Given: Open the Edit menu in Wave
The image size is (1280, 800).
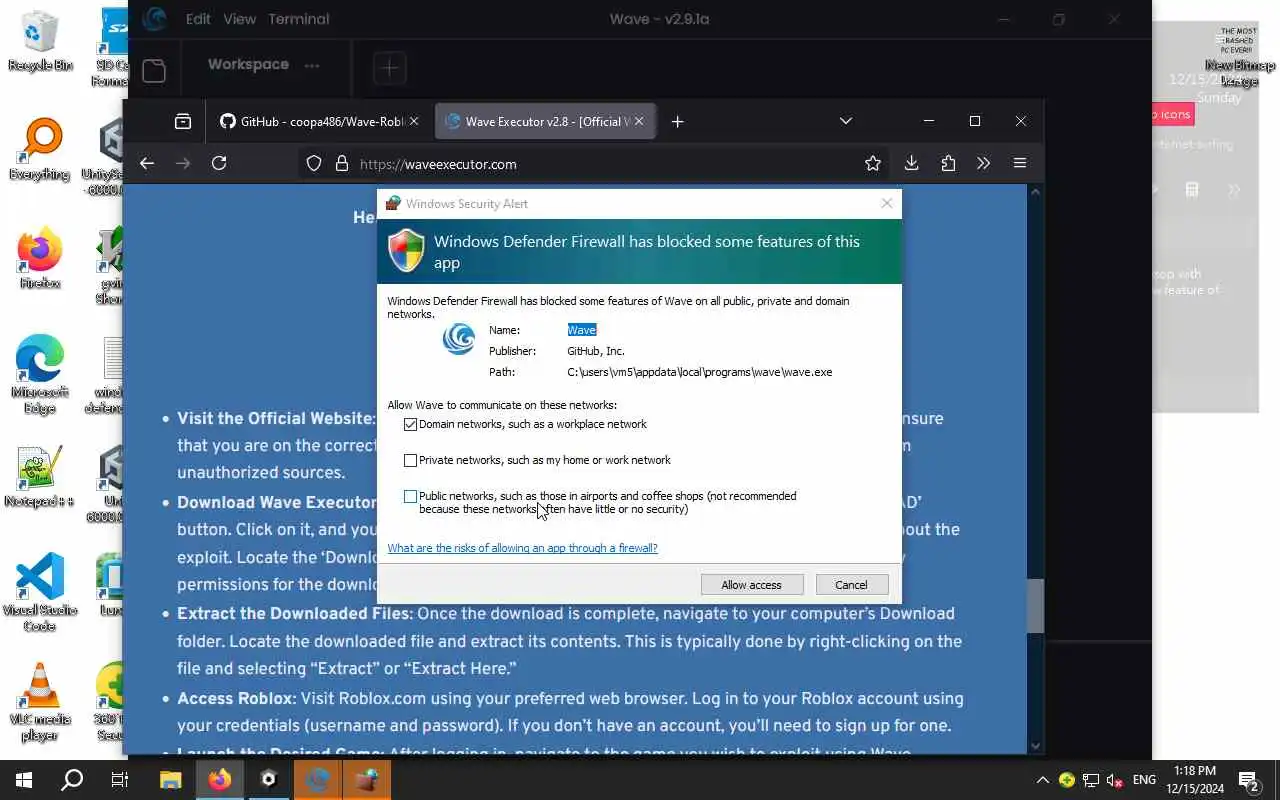Looking at the screenshot, I should point(198,19).
